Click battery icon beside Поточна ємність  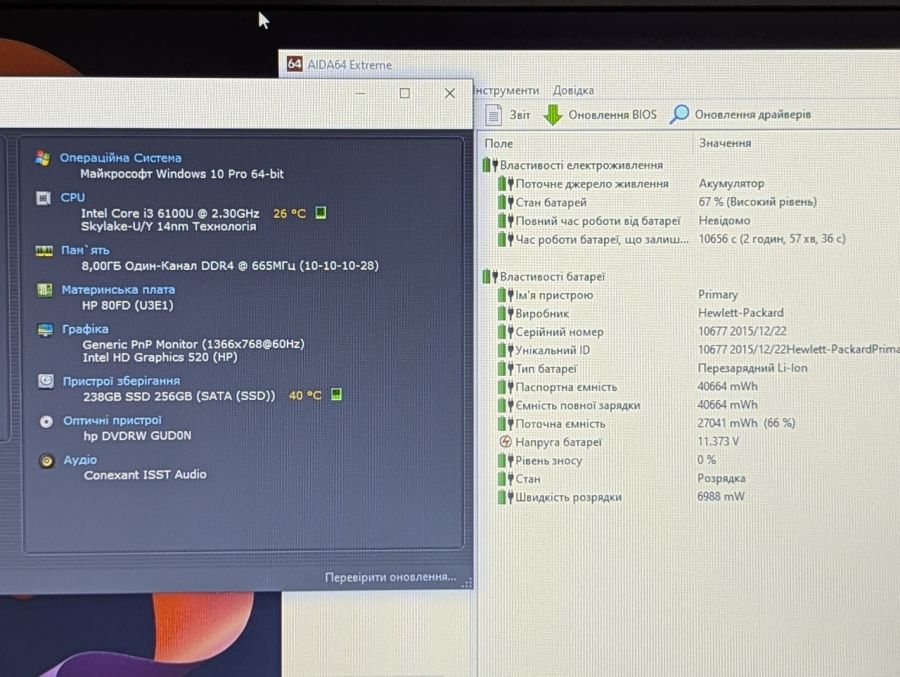click(505, 424)
